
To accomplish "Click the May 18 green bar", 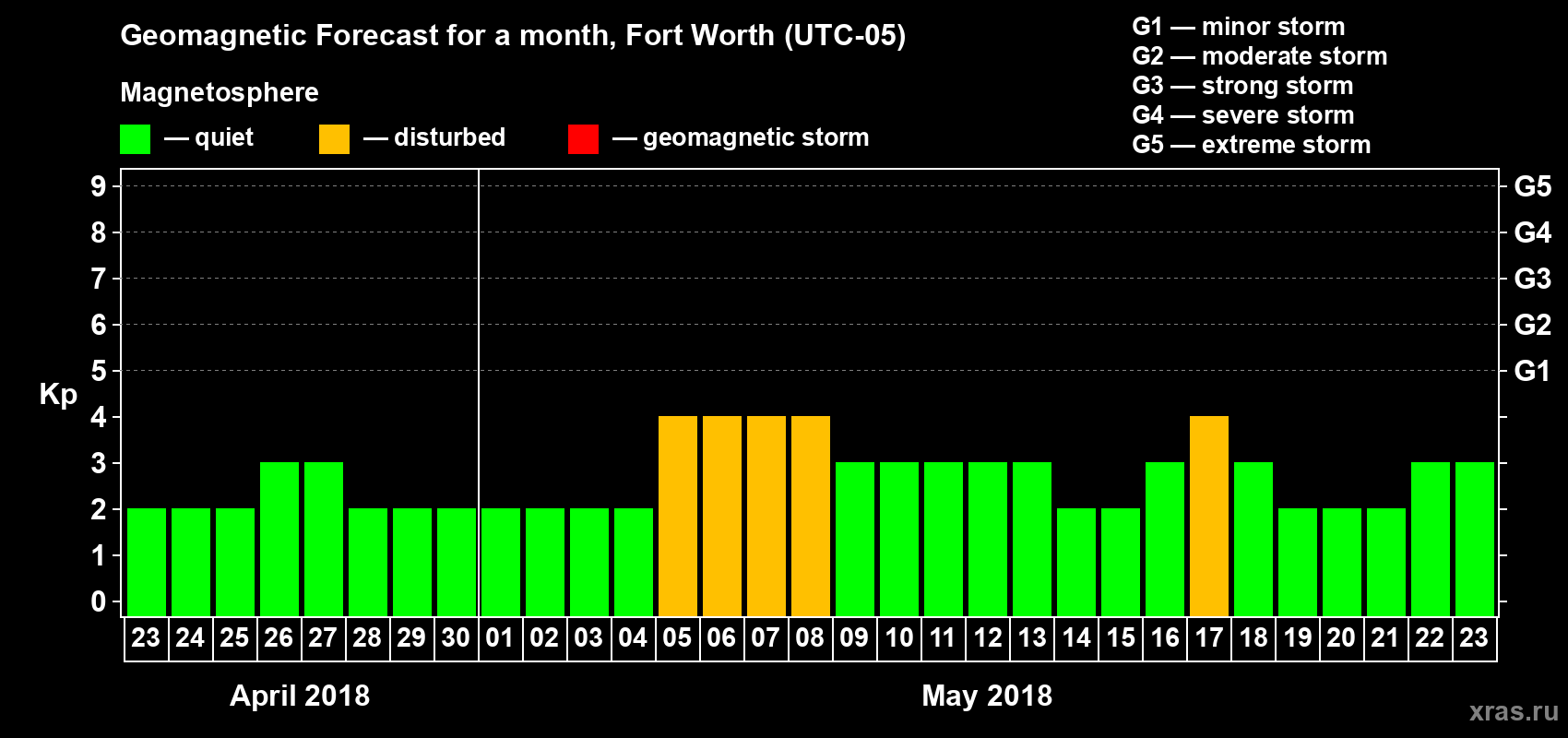I will click(x=1253, y=539).
